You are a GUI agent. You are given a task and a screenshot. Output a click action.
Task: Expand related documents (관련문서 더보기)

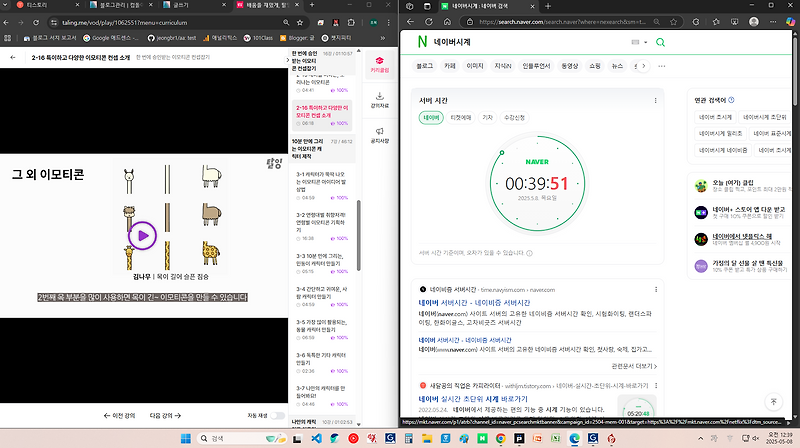pyautogui.click(x=634, y=366)
